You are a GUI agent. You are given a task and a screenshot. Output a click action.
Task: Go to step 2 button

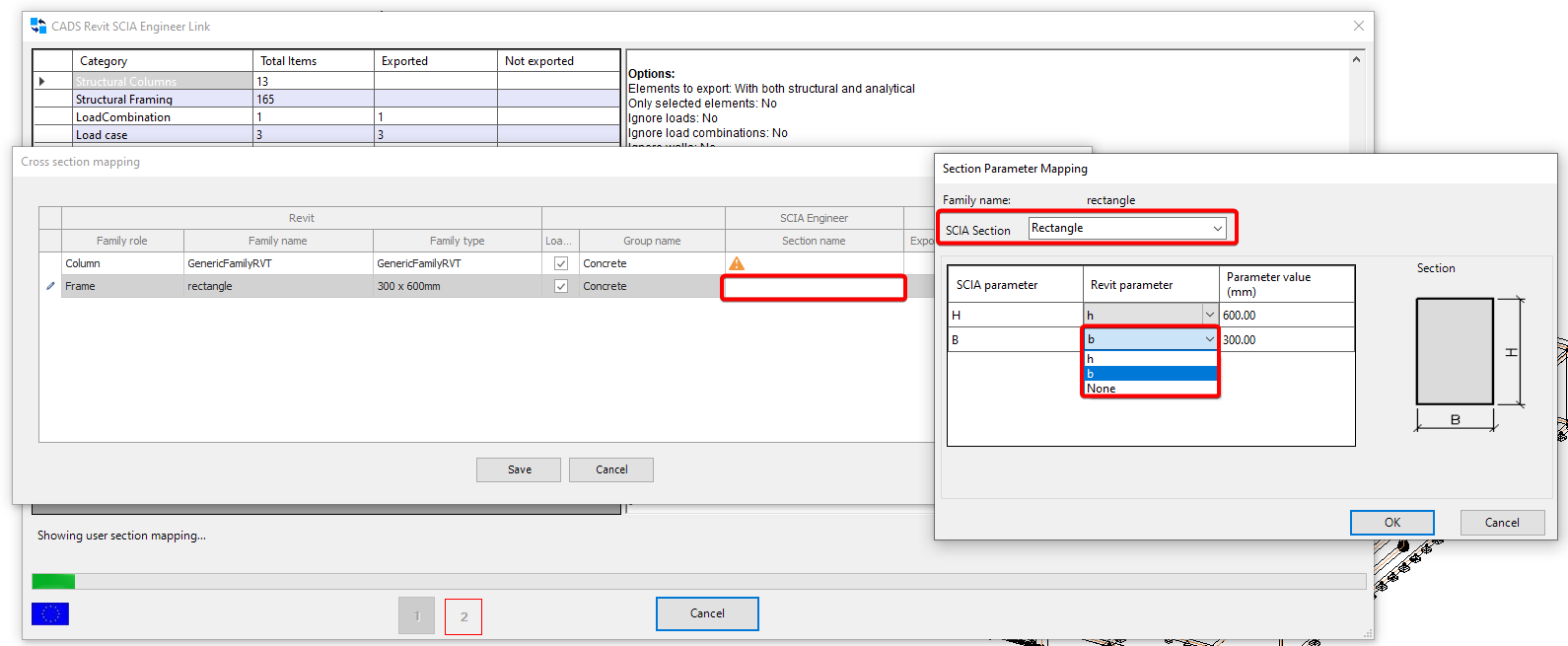click(463, 616)
